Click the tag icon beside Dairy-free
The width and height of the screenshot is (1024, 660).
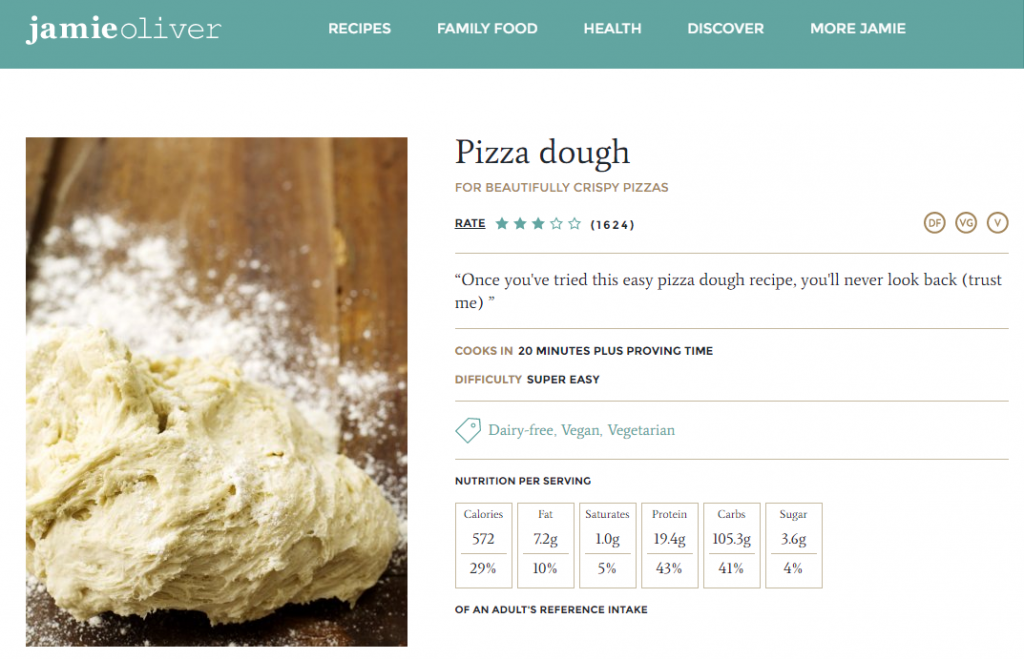tap(468, 430)
